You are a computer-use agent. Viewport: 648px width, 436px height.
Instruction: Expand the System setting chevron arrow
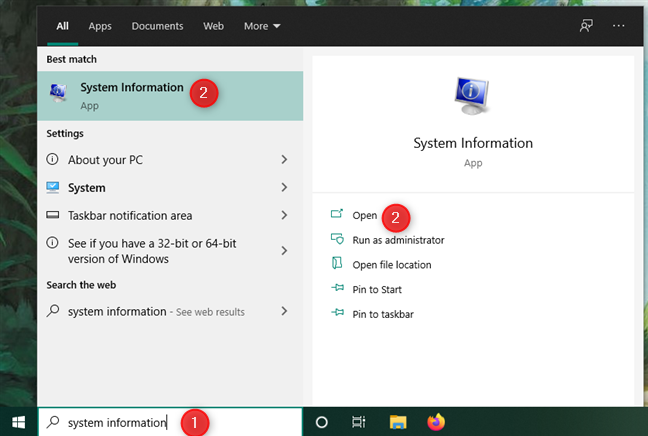[x=284, y=187]
